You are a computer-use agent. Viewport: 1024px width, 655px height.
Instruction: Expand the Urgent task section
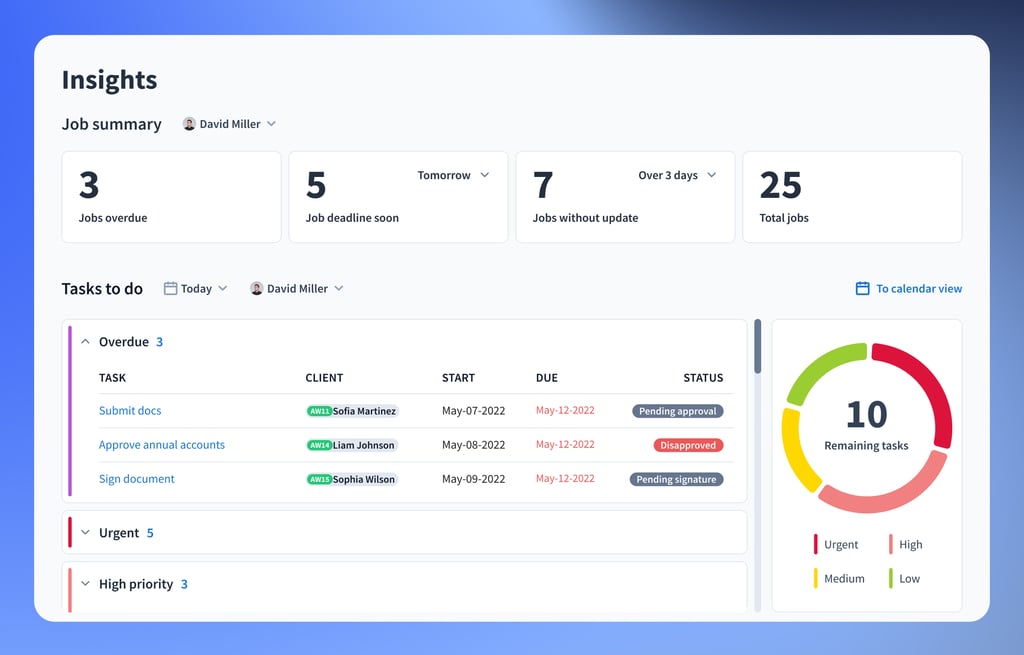point(85,533)
